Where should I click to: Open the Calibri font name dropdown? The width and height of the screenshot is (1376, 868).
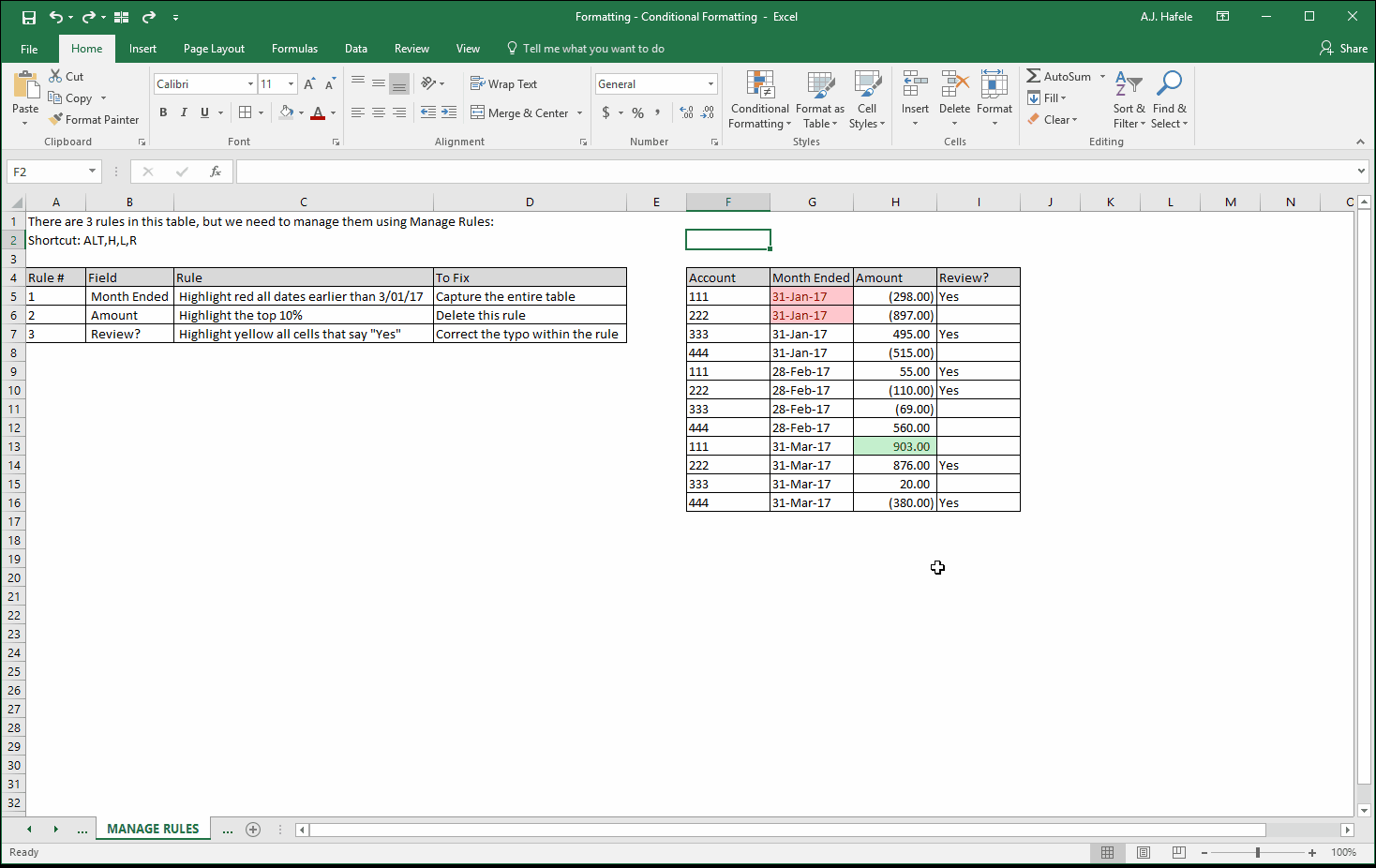[x=250, y=84]
